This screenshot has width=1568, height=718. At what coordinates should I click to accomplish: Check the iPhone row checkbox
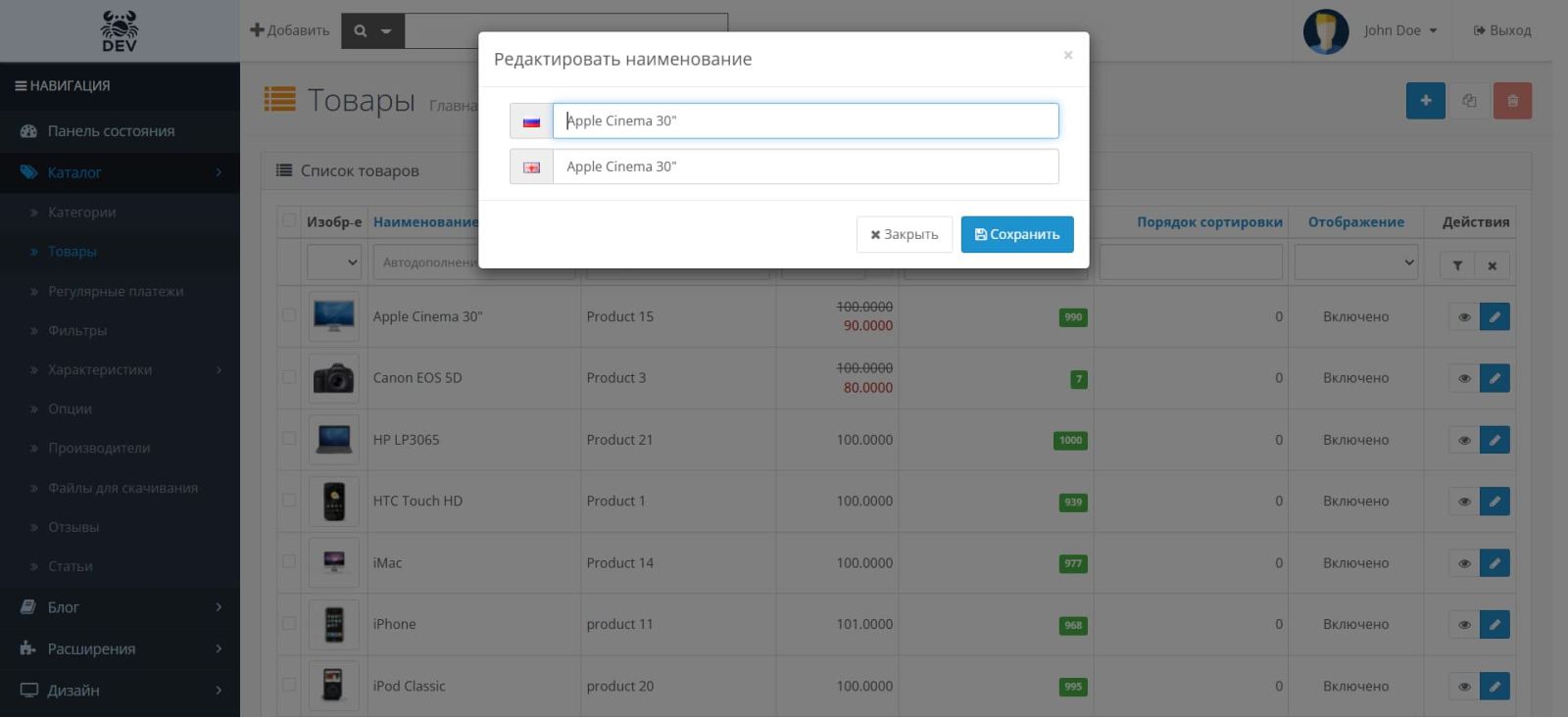tap(289, 623)
